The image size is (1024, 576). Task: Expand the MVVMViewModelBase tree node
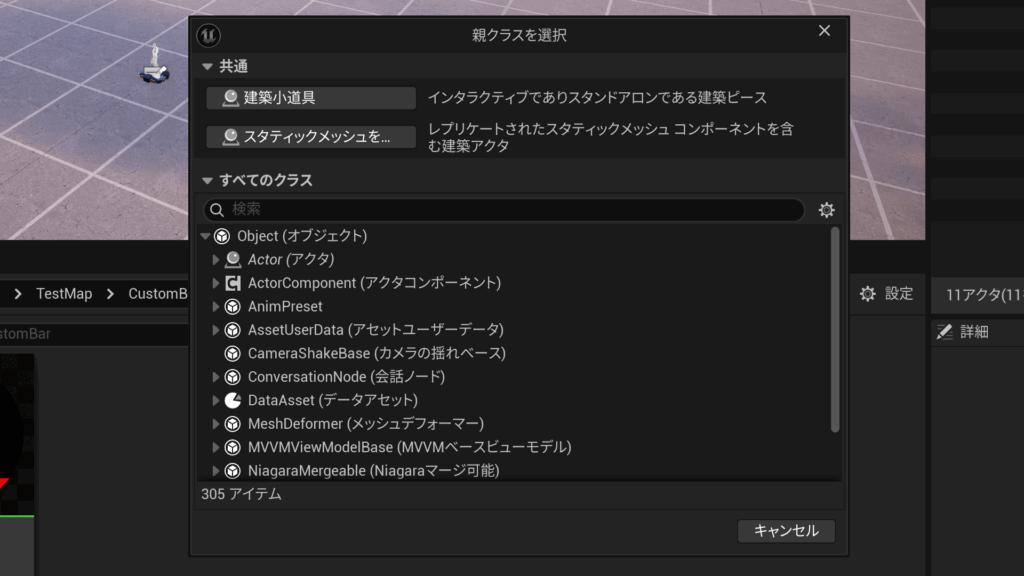(216, 447)
